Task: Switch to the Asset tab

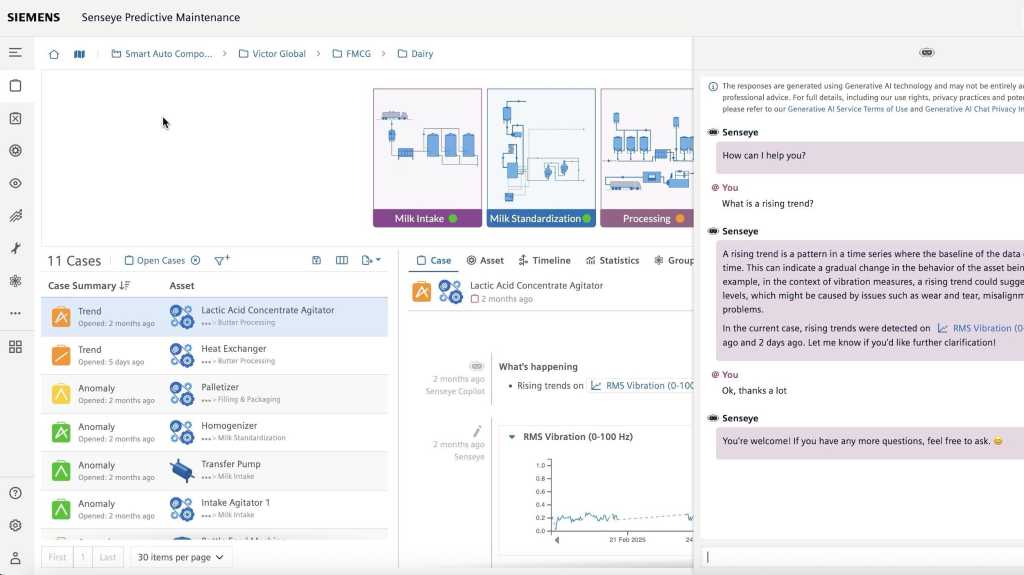Action: tap(485, 260)
